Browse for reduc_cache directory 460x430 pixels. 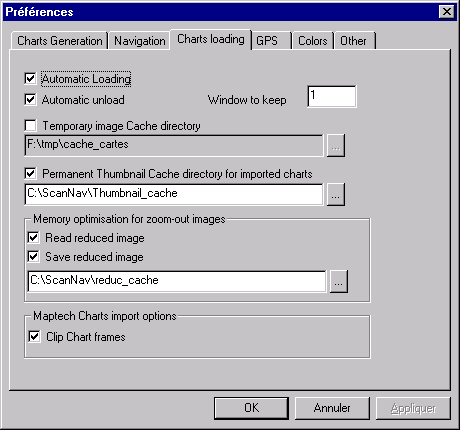(339, 282)
